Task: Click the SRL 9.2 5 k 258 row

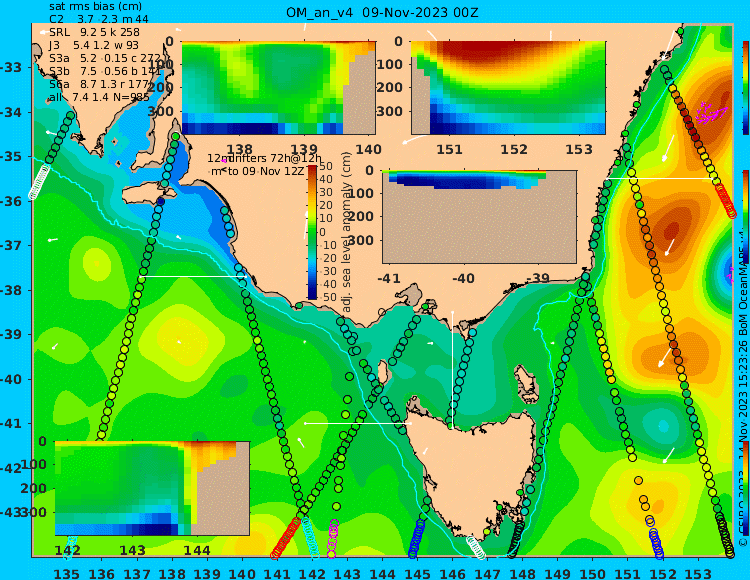Action: click(94, 33)
